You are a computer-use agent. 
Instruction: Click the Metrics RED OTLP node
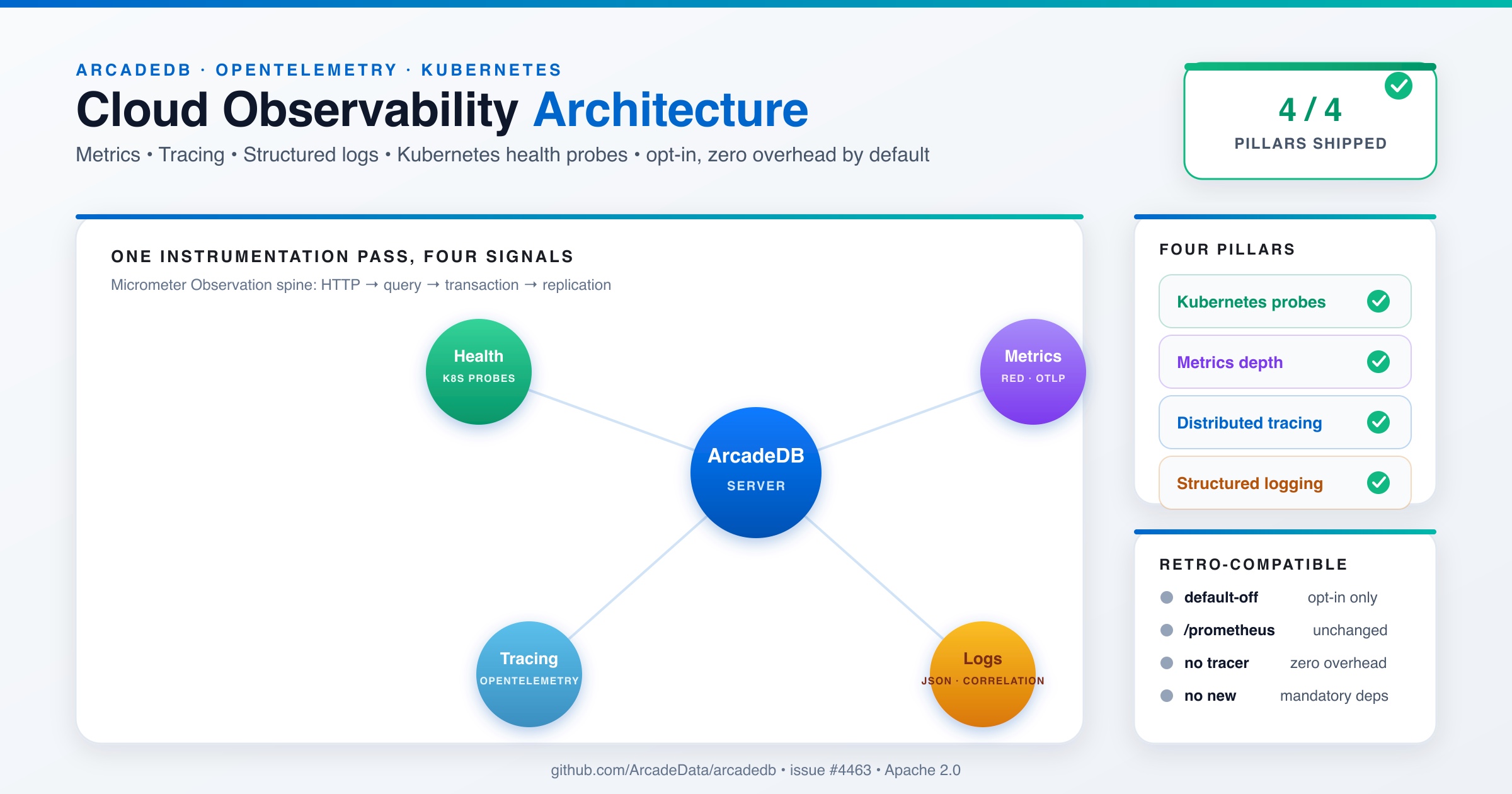[1033, 372]
